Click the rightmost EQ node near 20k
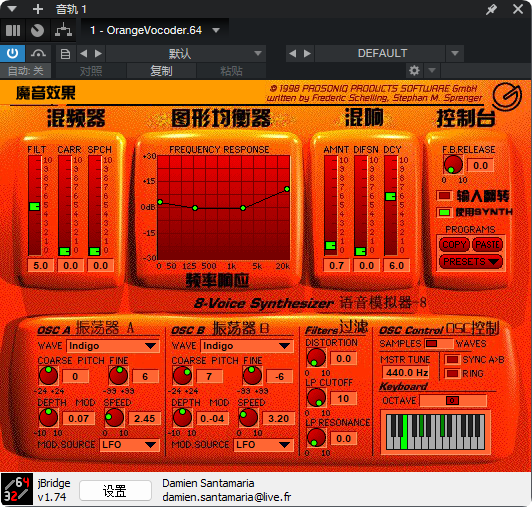 tap(287, 189)
